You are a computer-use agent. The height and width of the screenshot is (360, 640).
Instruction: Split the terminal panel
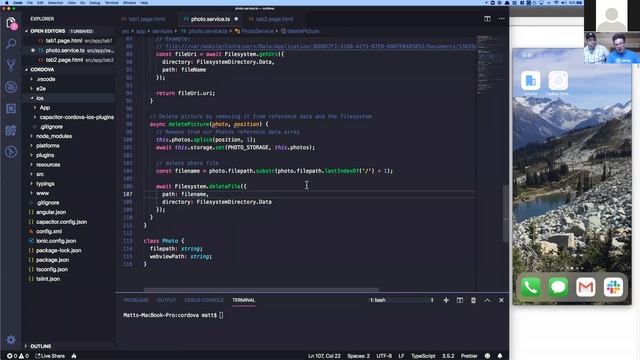[460, 300]
